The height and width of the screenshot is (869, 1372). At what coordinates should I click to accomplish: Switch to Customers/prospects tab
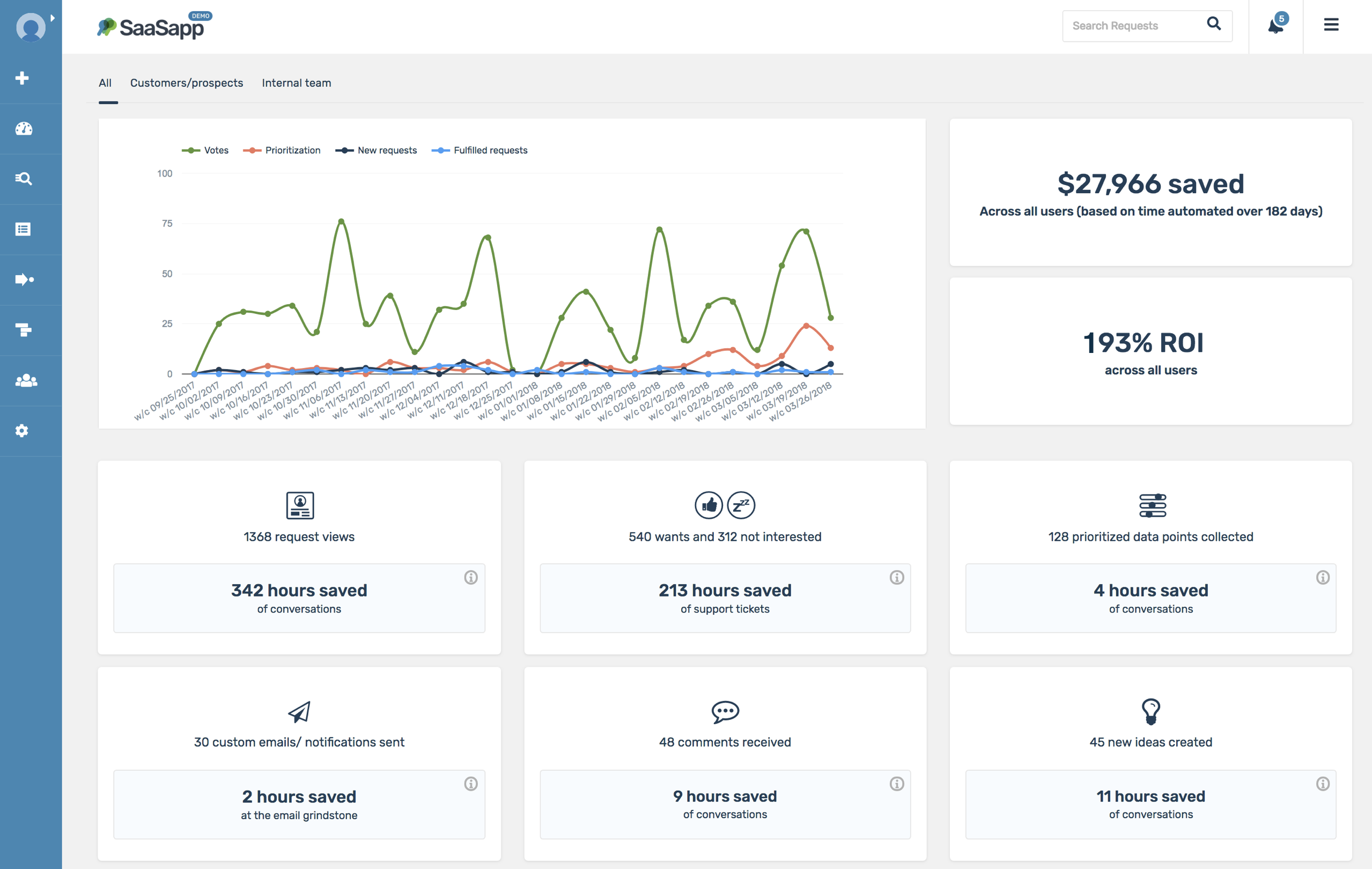pyautogui.click(x=186, y=83)
